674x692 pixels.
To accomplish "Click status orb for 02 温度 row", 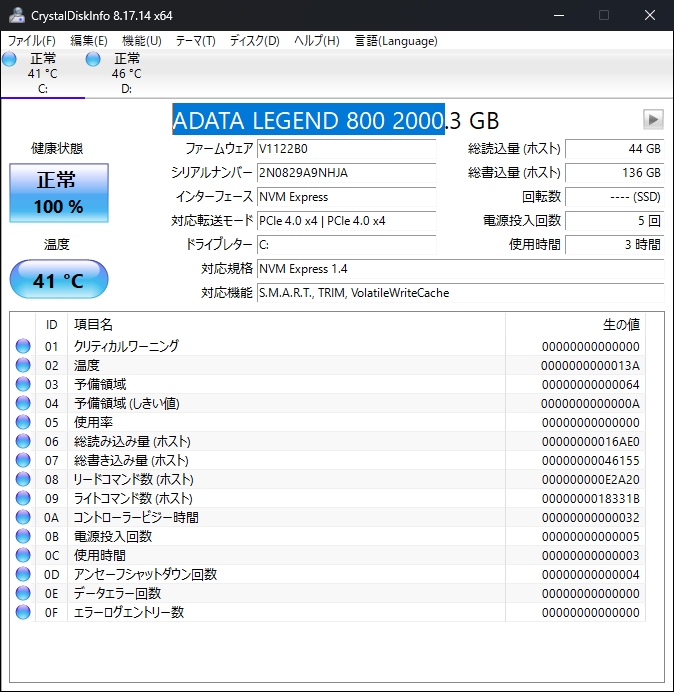I will (x=23, y=365).
